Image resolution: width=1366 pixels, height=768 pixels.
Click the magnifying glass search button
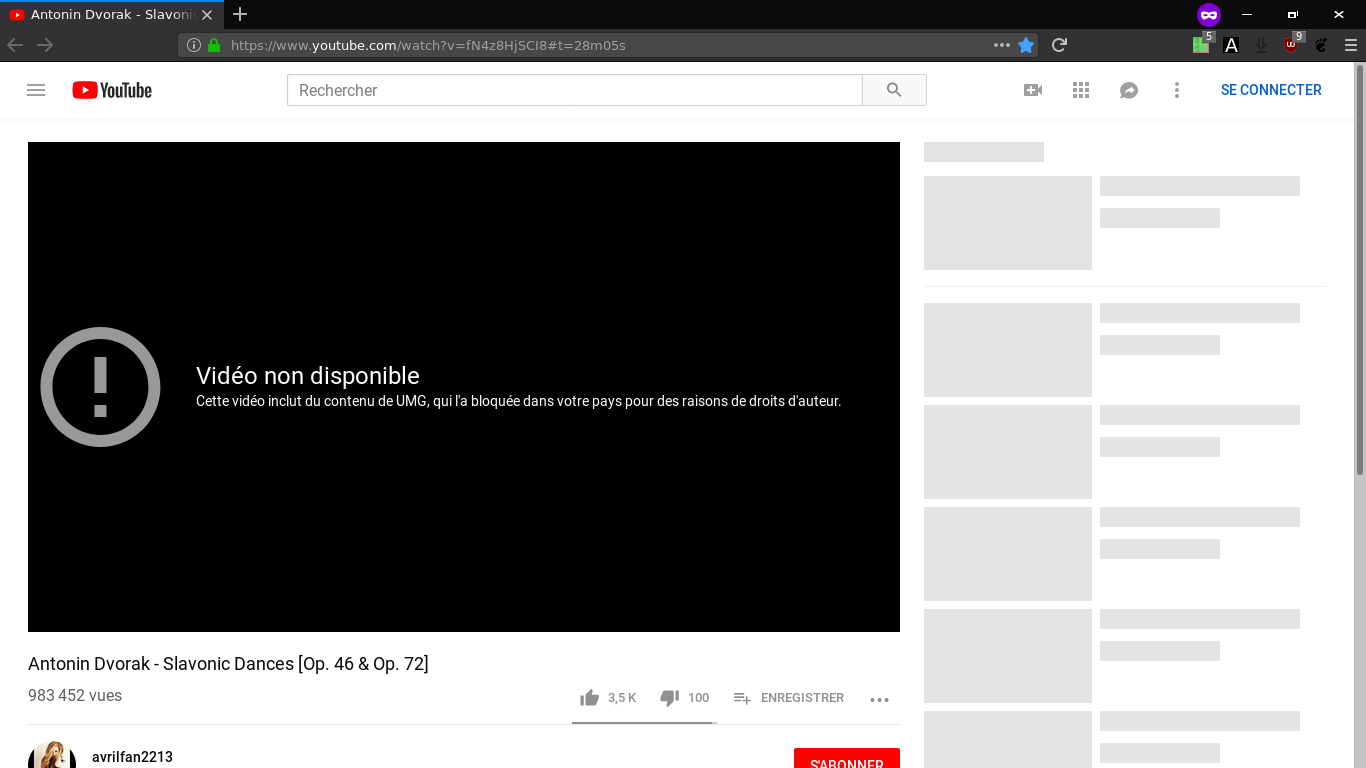coord(894,90)
